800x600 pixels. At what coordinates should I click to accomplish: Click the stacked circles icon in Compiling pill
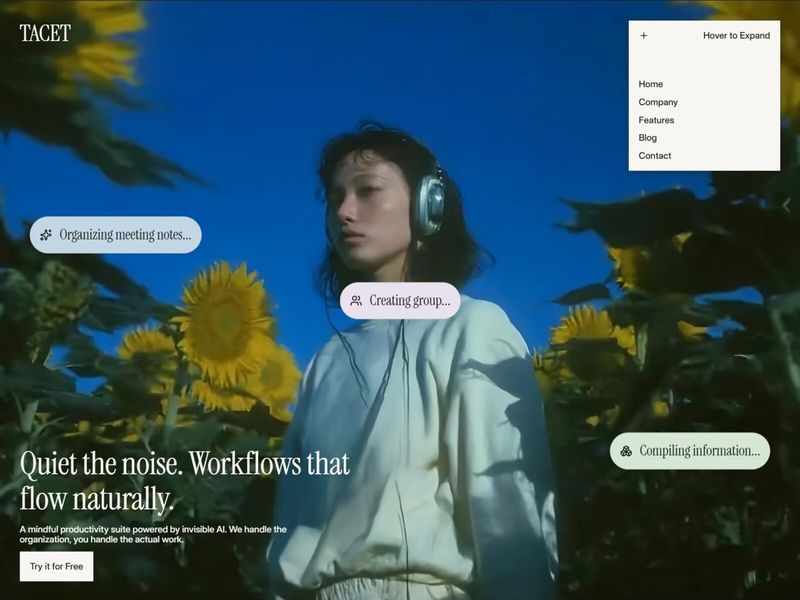pyautogui.click(x=626, y=451)
